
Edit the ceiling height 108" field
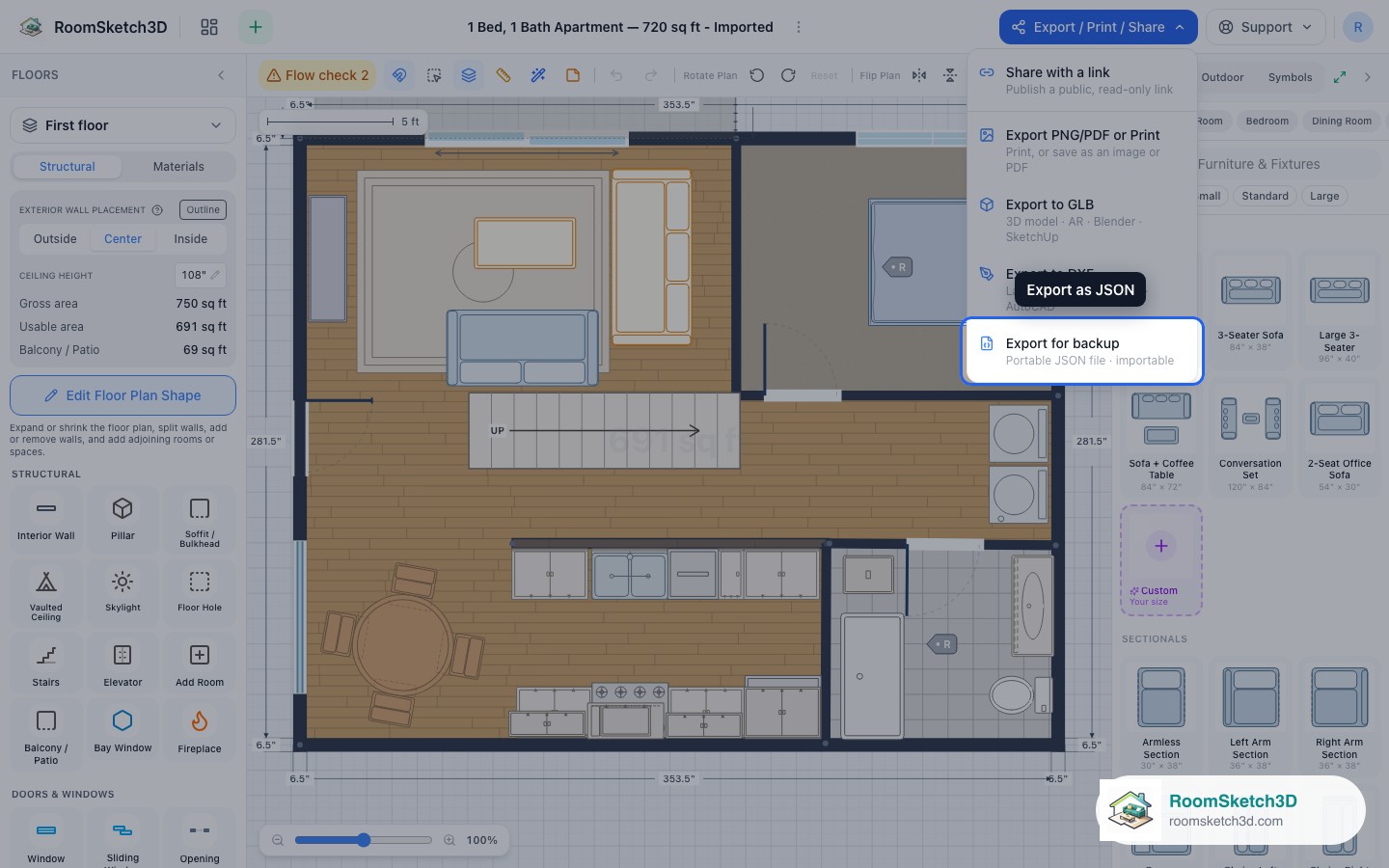click(x=201, y=275)
